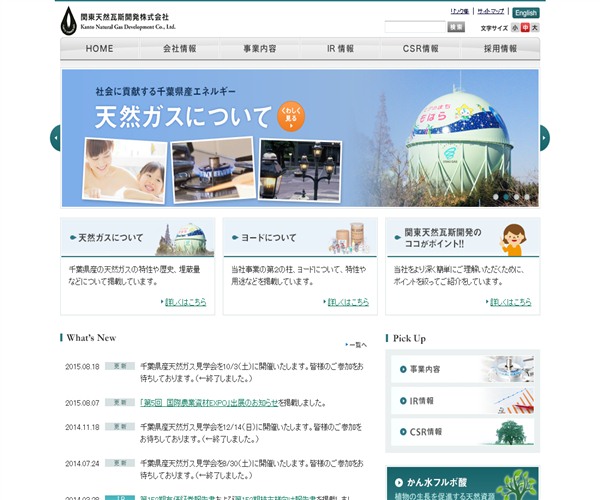The width and height of the screenshot is (600, 500).
Task: Click orange くわしく見る circle on banner
Action: click(x=291, y=116)
